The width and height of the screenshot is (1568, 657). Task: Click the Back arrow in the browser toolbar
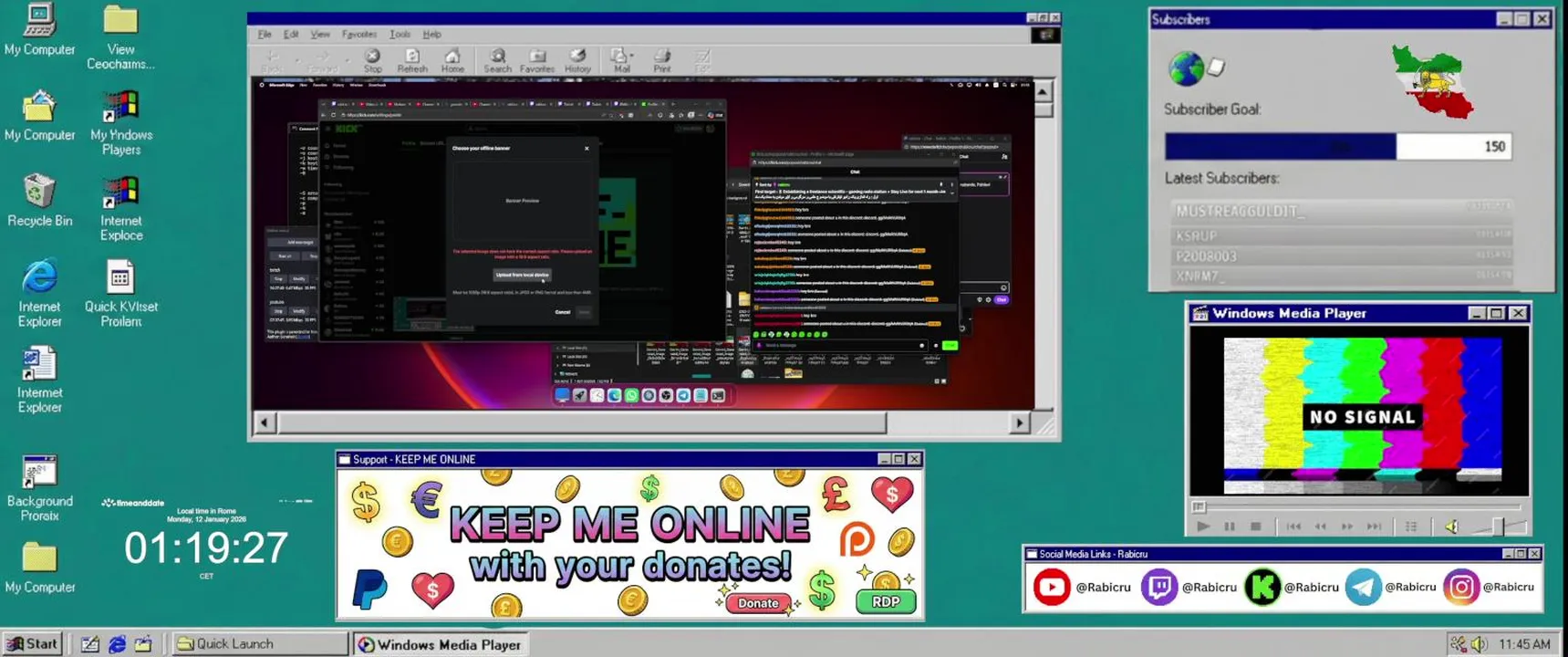pyautogui.click(x=272, y=61)
